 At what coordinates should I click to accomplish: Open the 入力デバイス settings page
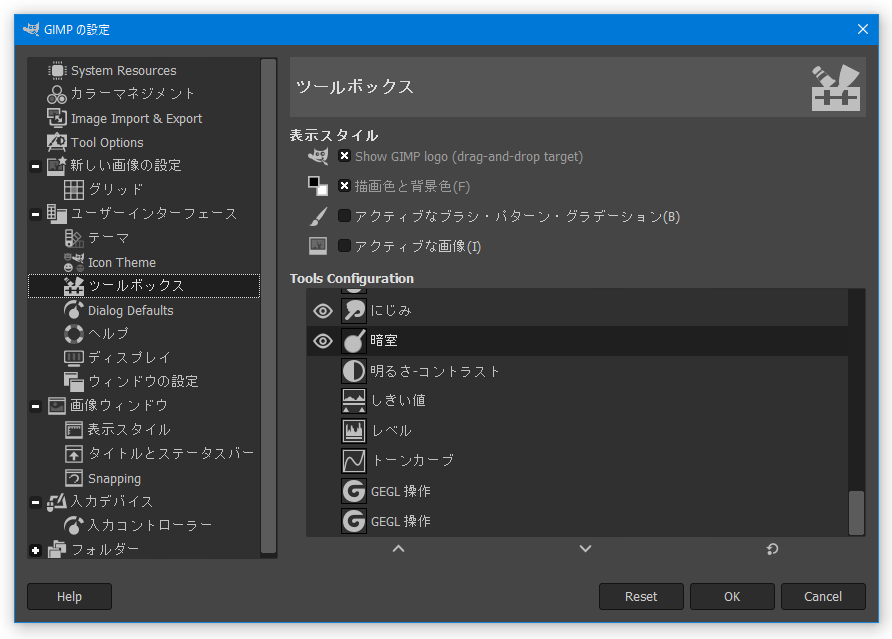point(112,502)
